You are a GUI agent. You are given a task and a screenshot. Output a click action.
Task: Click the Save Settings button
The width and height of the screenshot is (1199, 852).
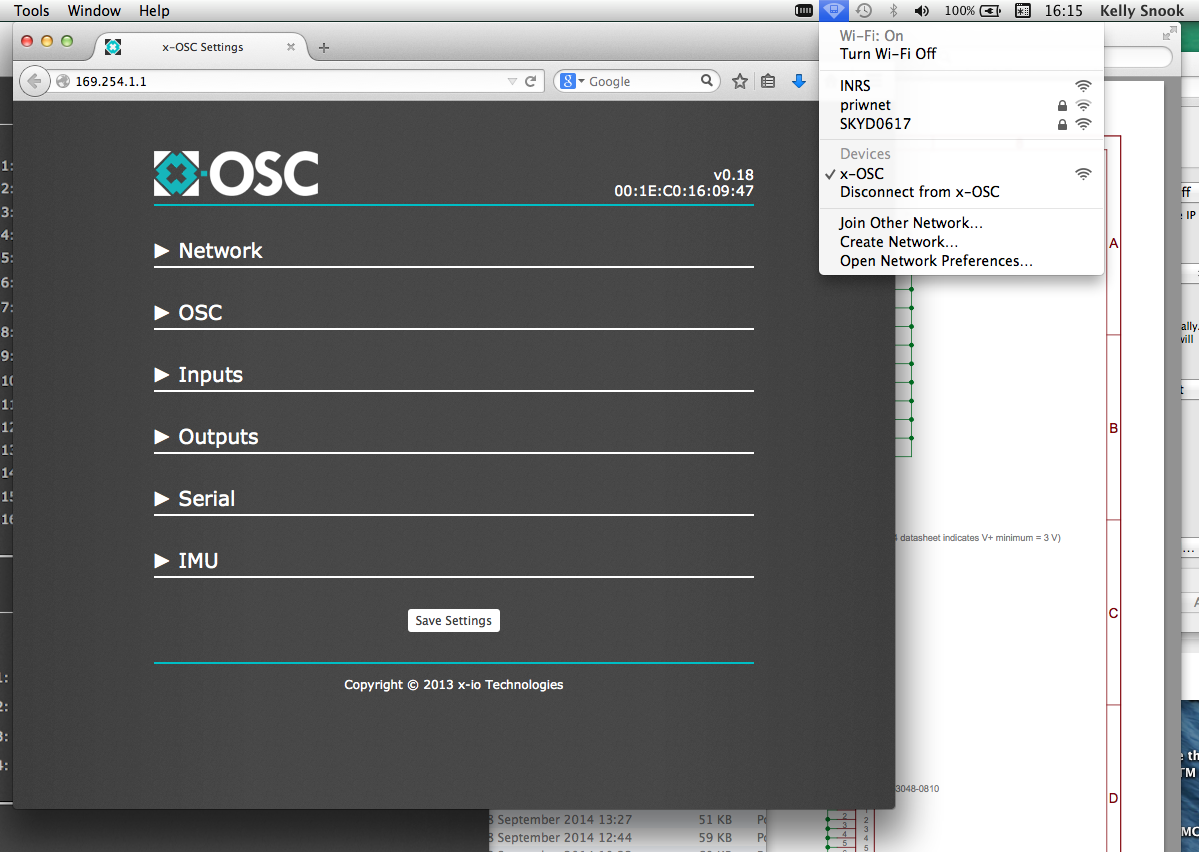(453, 620)
